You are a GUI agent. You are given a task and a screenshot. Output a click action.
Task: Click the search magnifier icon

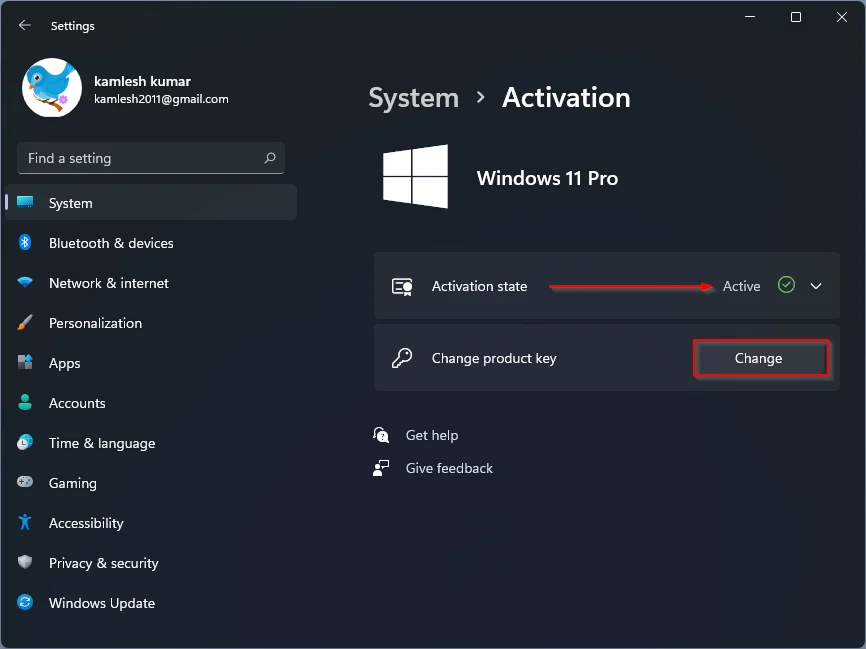pos(270,158)
